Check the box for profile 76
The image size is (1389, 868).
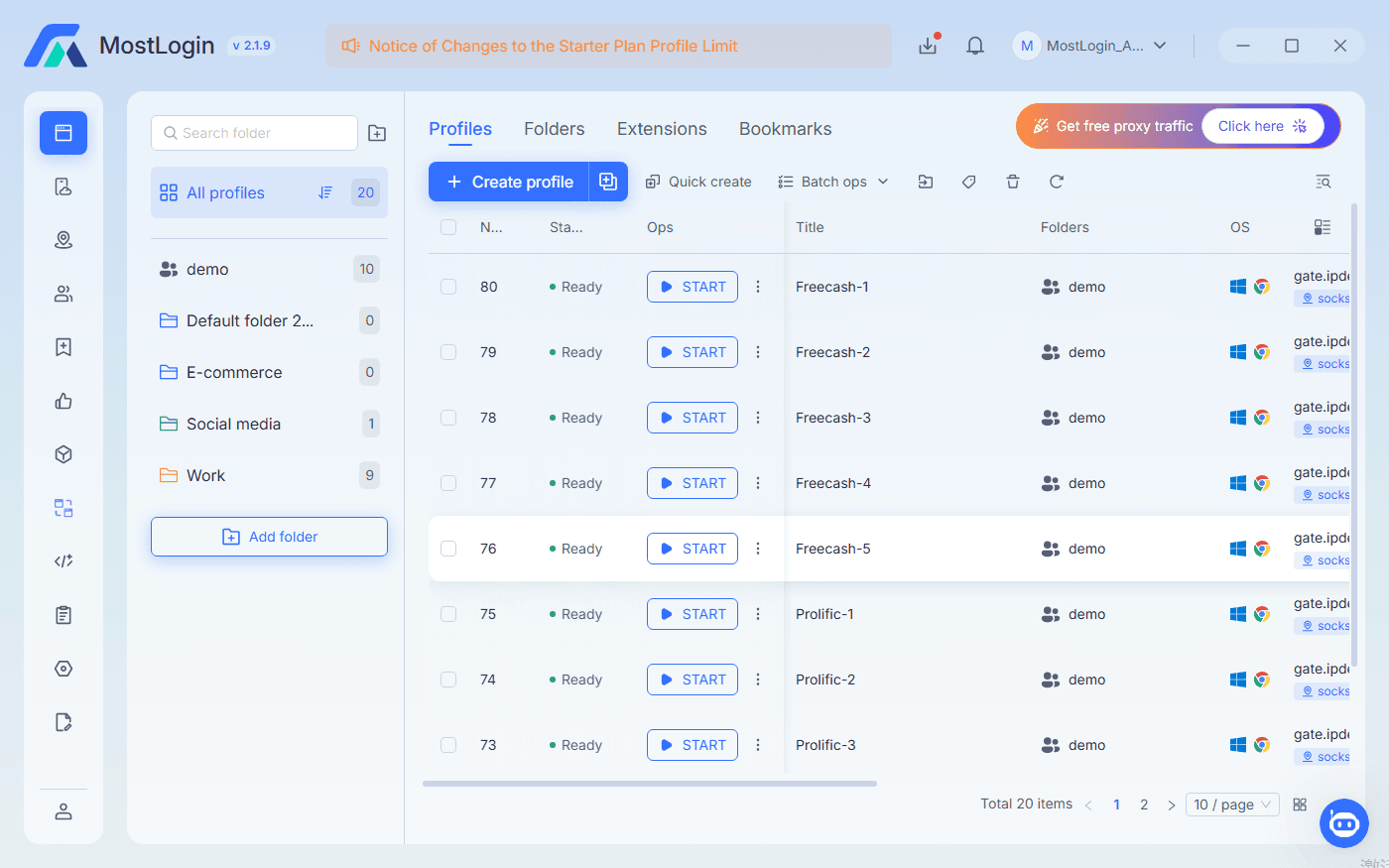(448, 549)
